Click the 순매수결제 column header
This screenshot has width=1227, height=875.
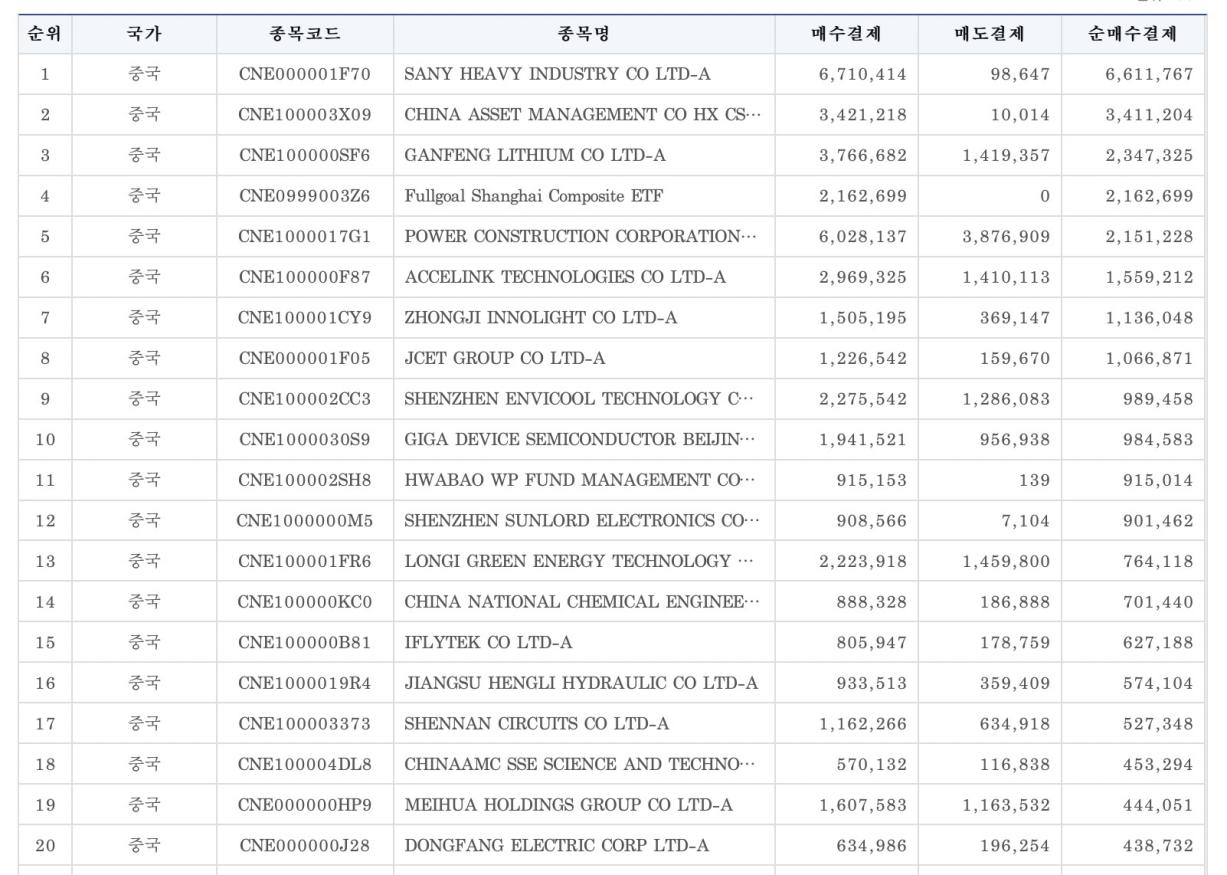coord(1132,35)
